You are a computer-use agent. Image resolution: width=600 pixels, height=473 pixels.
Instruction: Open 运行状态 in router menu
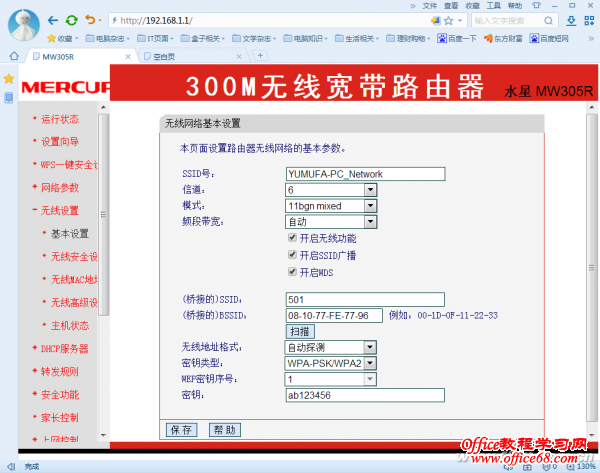click(x=60, y=119)
